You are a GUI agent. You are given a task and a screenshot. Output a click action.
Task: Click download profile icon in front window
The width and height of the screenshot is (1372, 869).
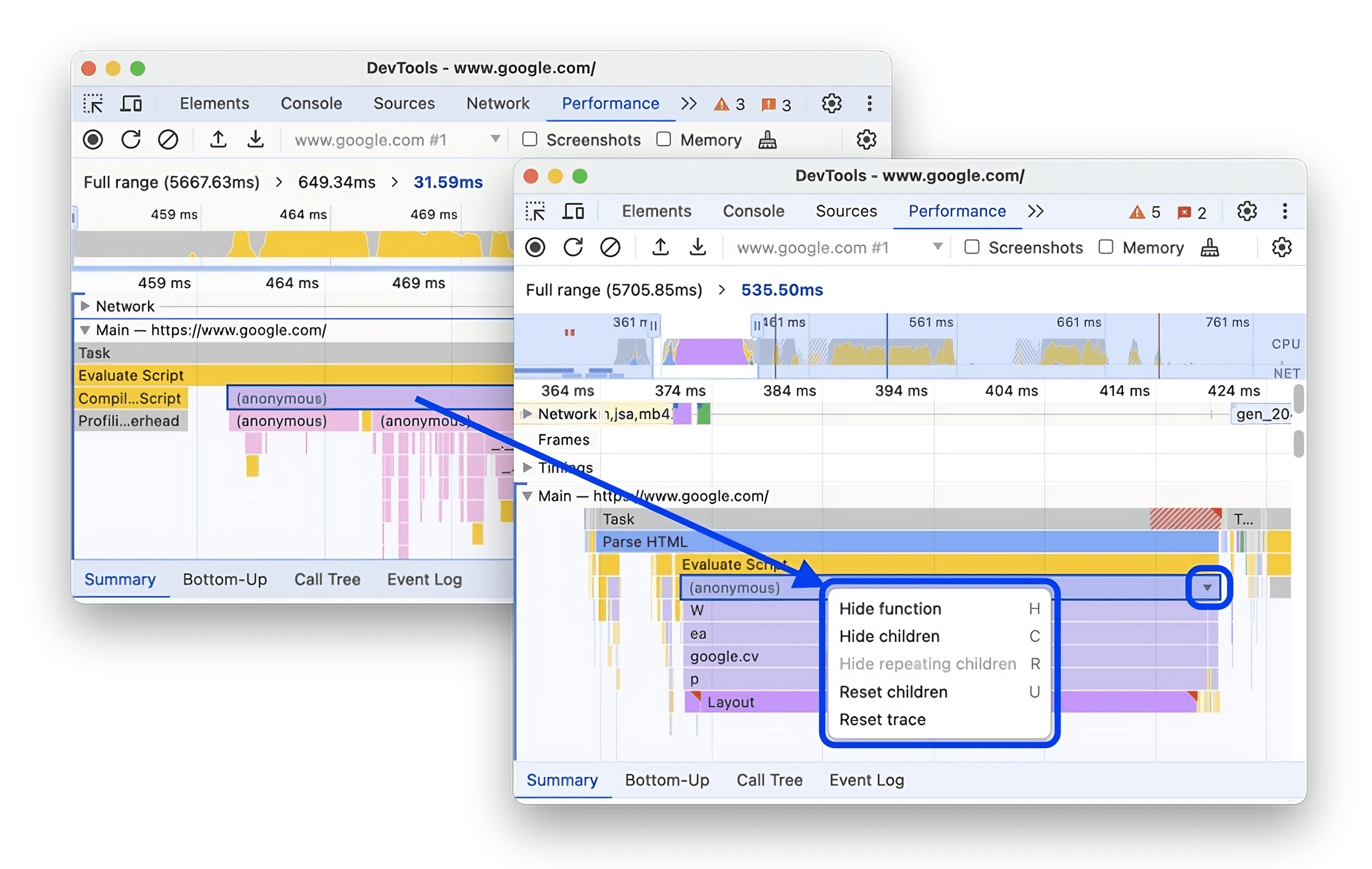pos(698,247)
